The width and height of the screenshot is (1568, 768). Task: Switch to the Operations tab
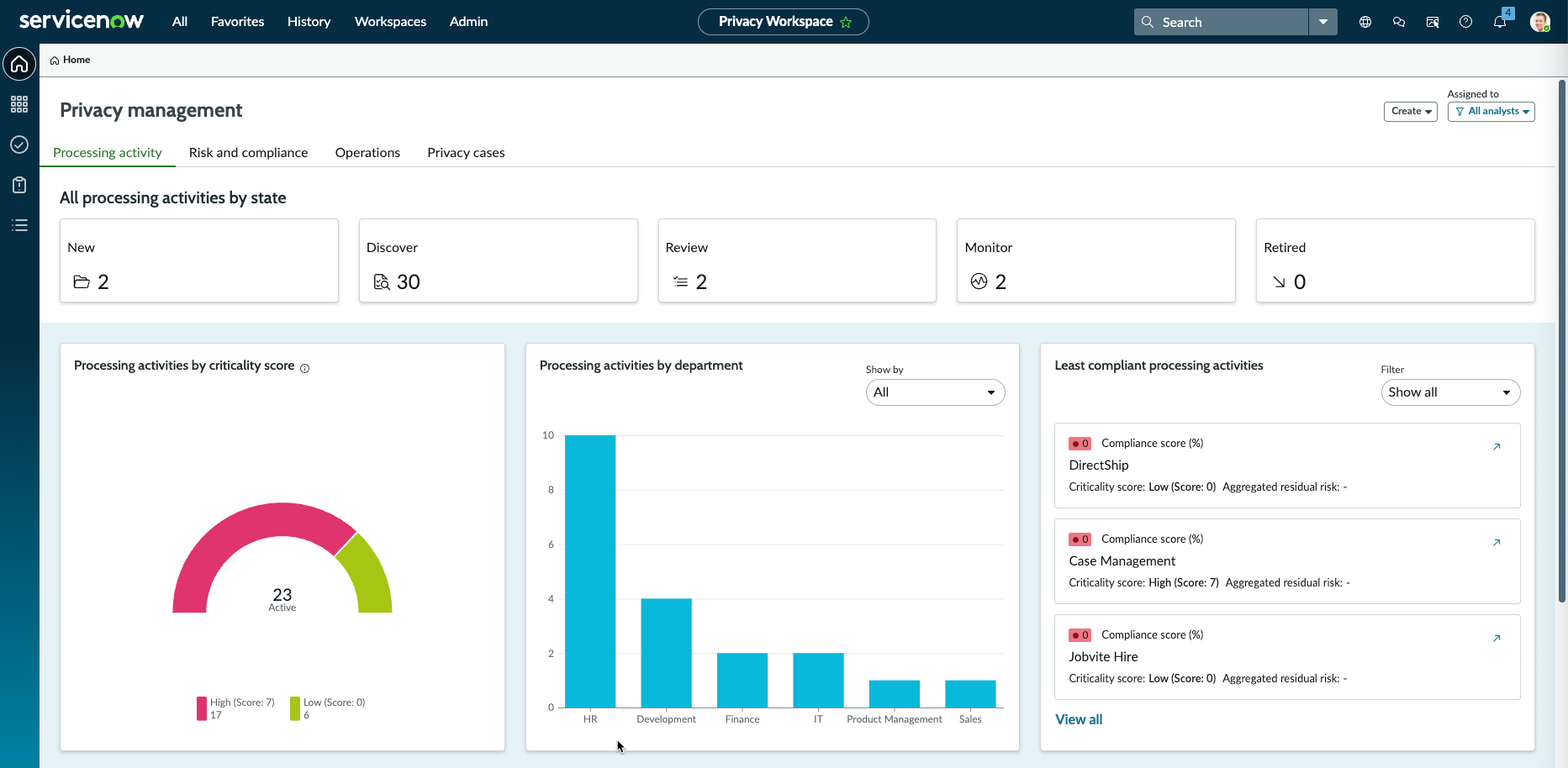(367, 153)
